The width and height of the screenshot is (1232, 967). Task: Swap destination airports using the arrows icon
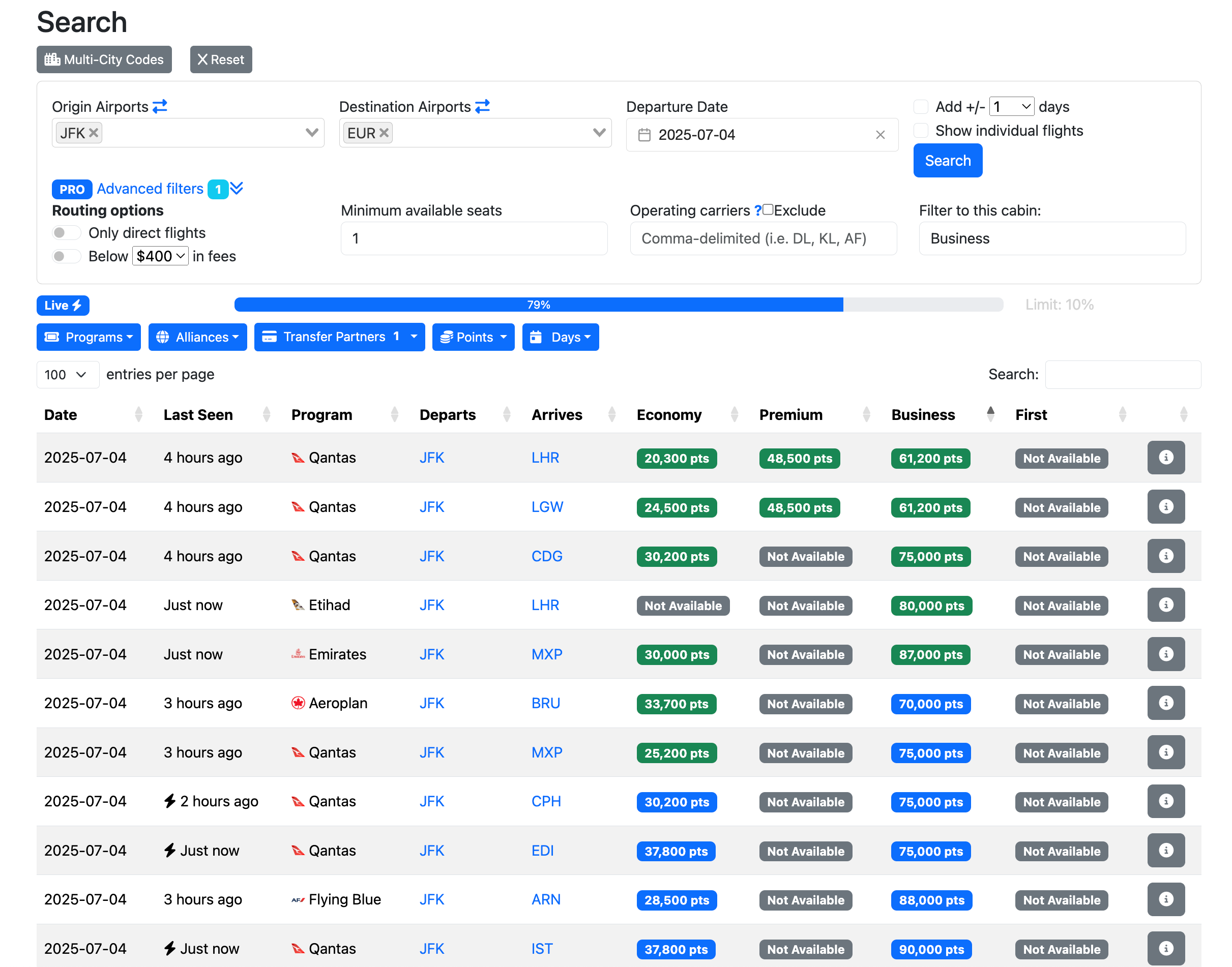click(x=482, y=106)
